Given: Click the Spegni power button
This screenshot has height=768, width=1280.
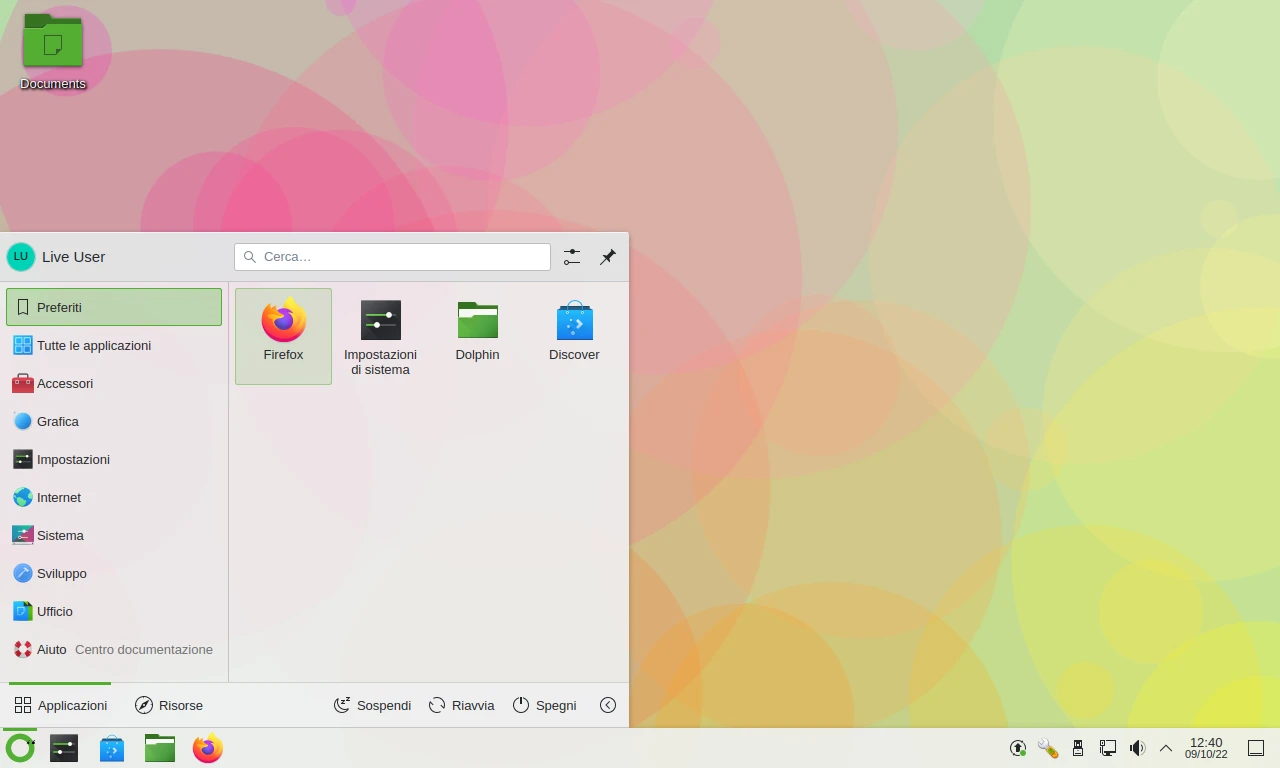Looking at the screenshot, I should (545, 705).
